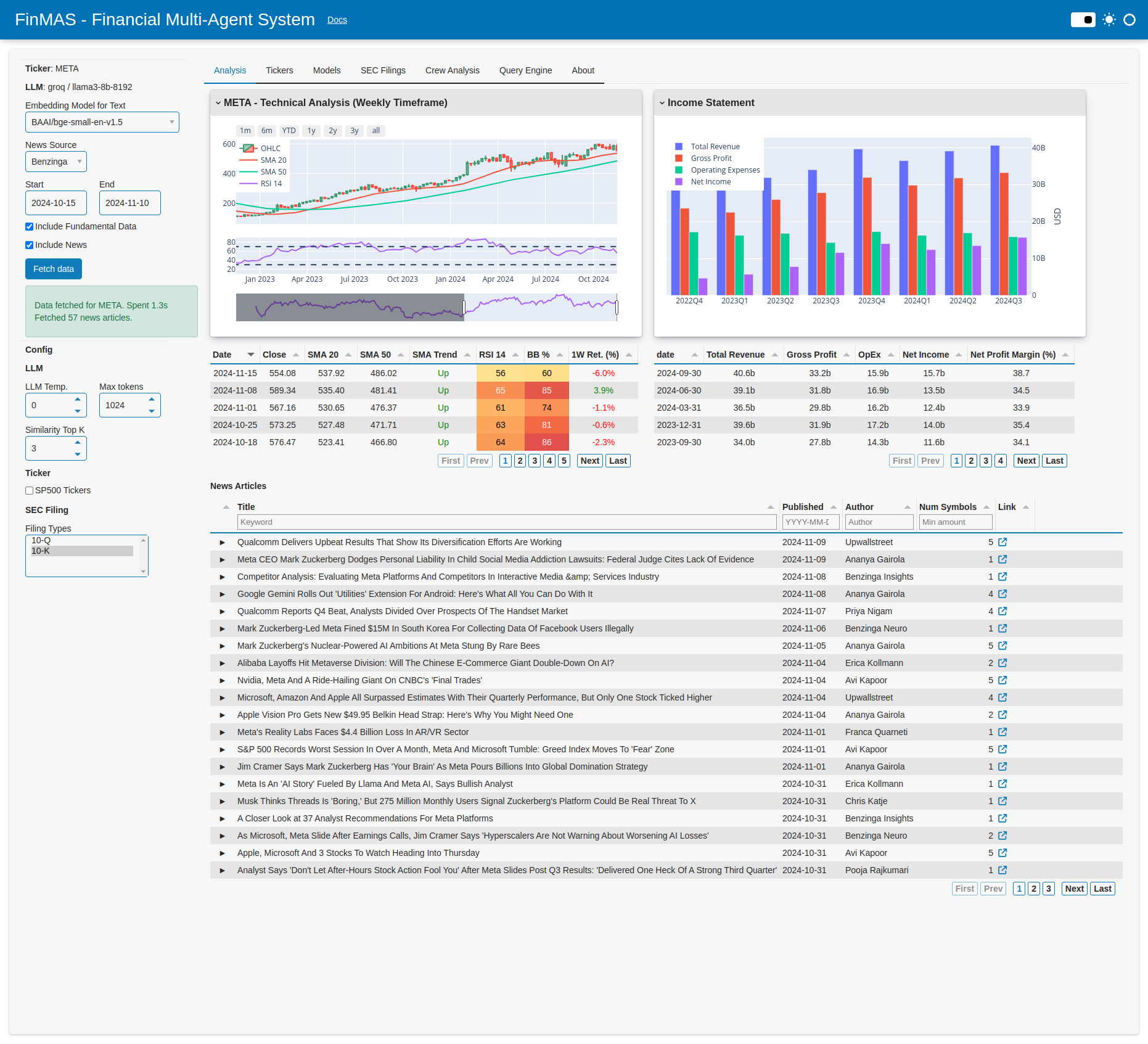
Task: Expand Alibaba Layoffs Hit Metaverse row
Action: 222,663
